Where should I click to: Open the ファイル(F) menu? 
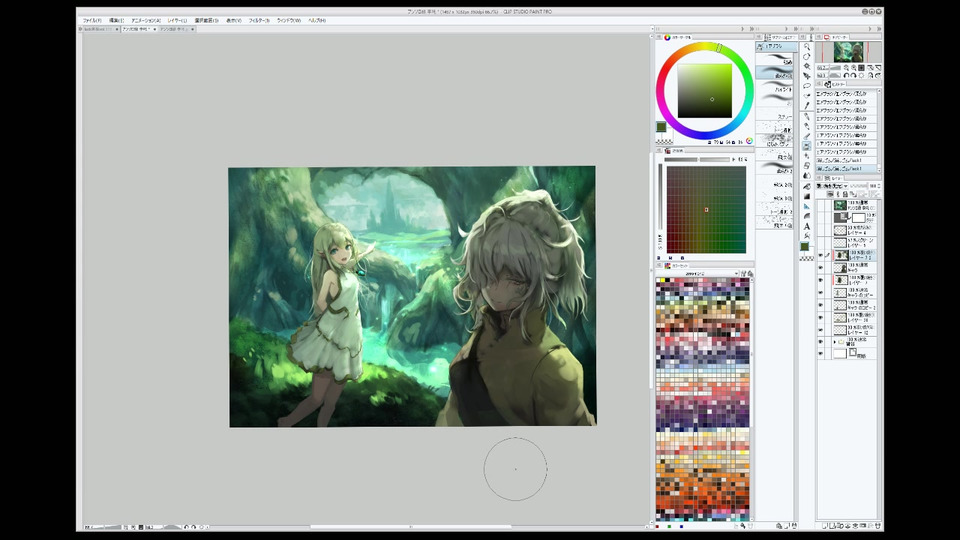92,20
